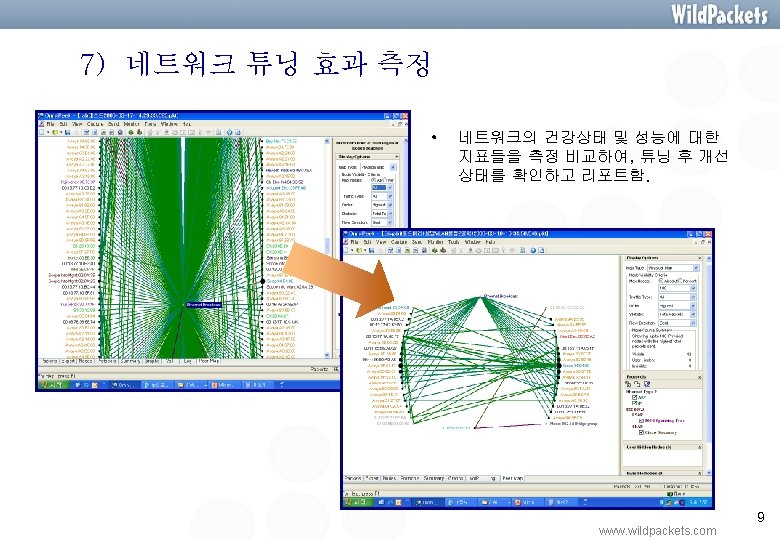780x540 pixels.
Task: Click blue Help icon in front window toolbar
Action: pos(533,251)
